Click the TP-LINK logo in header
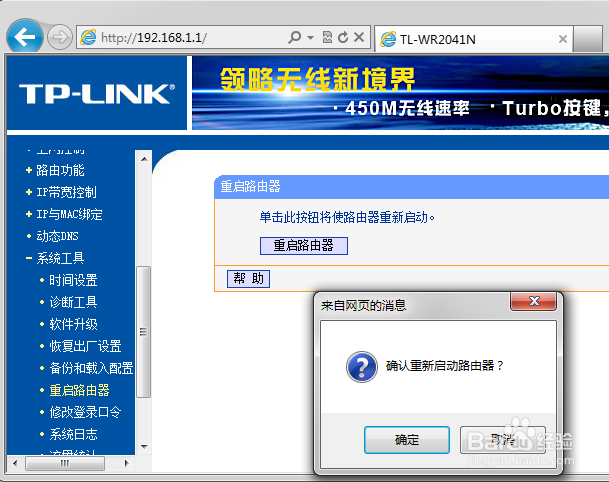Image resolution: width=609 pixels, height=482 pixels. (96, 94)
